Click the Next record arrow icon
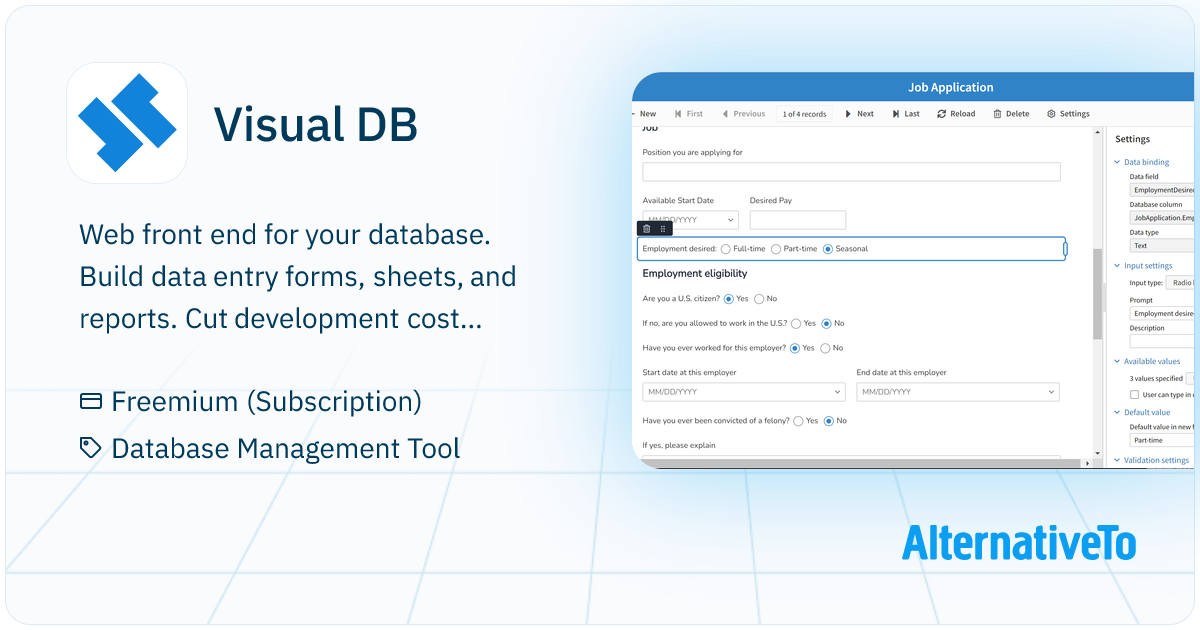1200x630 pixels. [x=848, y=113]
